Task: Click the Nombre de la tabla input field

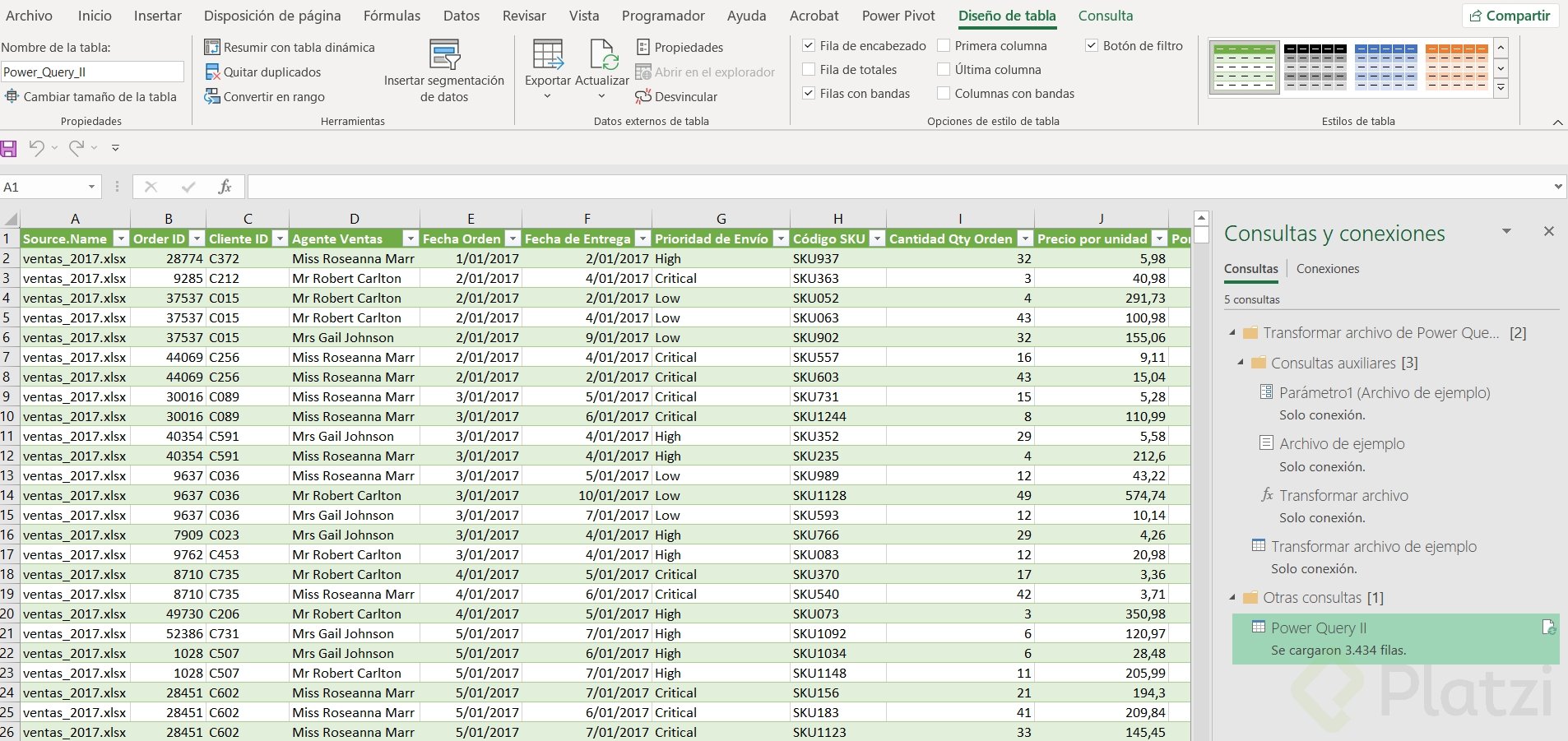Action: (x=92, y=72)
